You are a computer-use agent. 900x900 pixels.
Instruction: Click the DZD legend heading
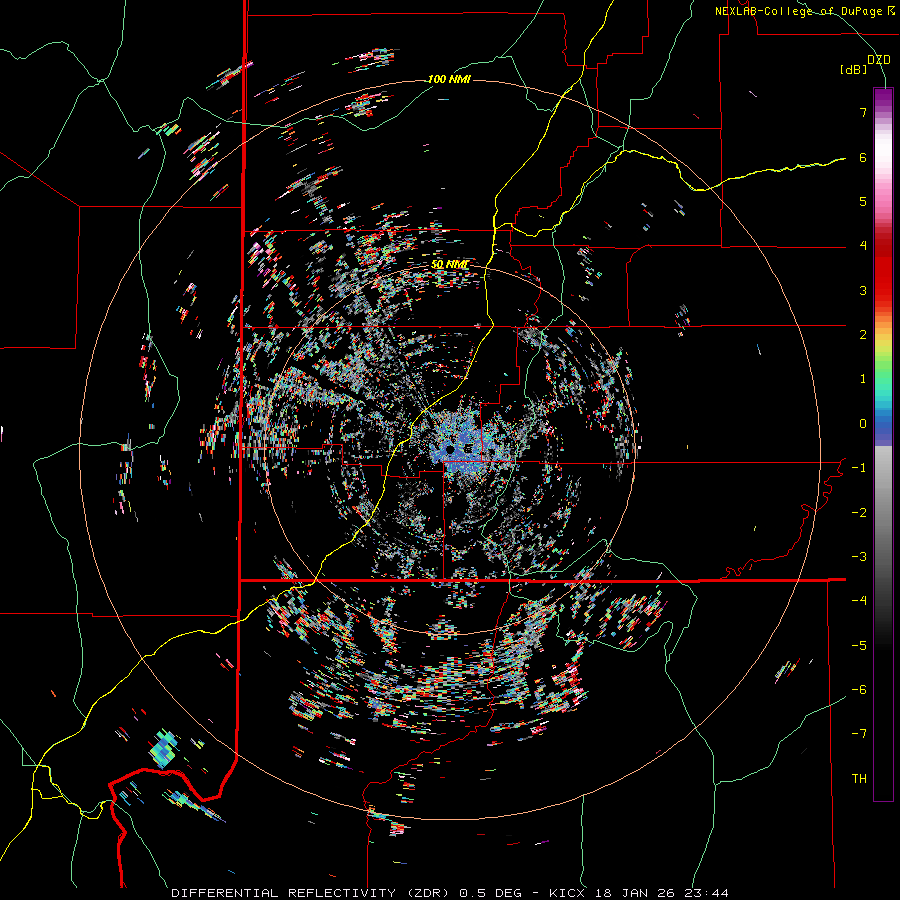[x=878, y=59]
